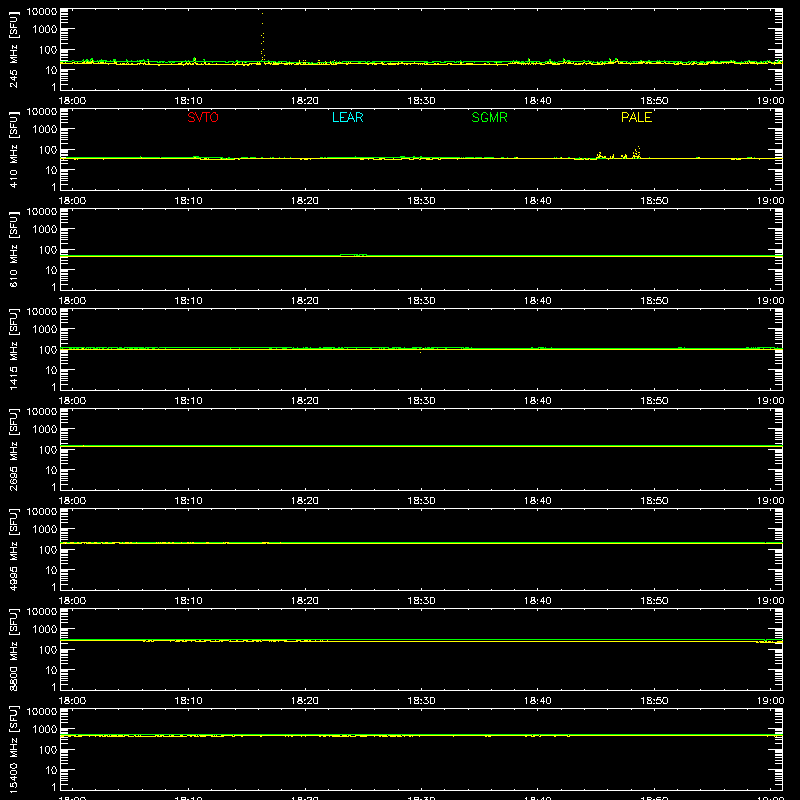Click the 18:30 label under the 245 MHz plot
This screenshot has height=800, width=800.
click(x=421, y=101)
